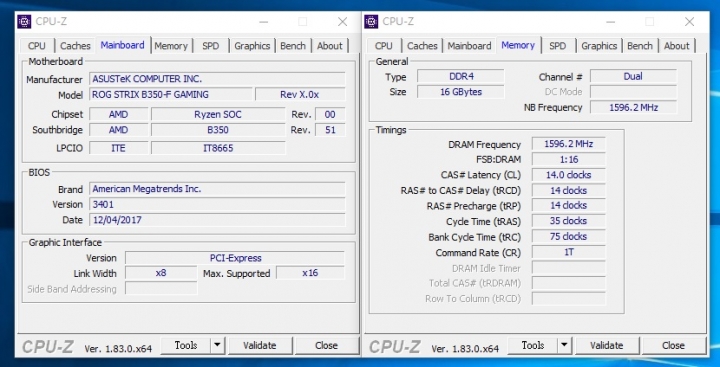
Task: Click the Model value ROG STRIX B350-F GAMING
Action: (171, 95)
